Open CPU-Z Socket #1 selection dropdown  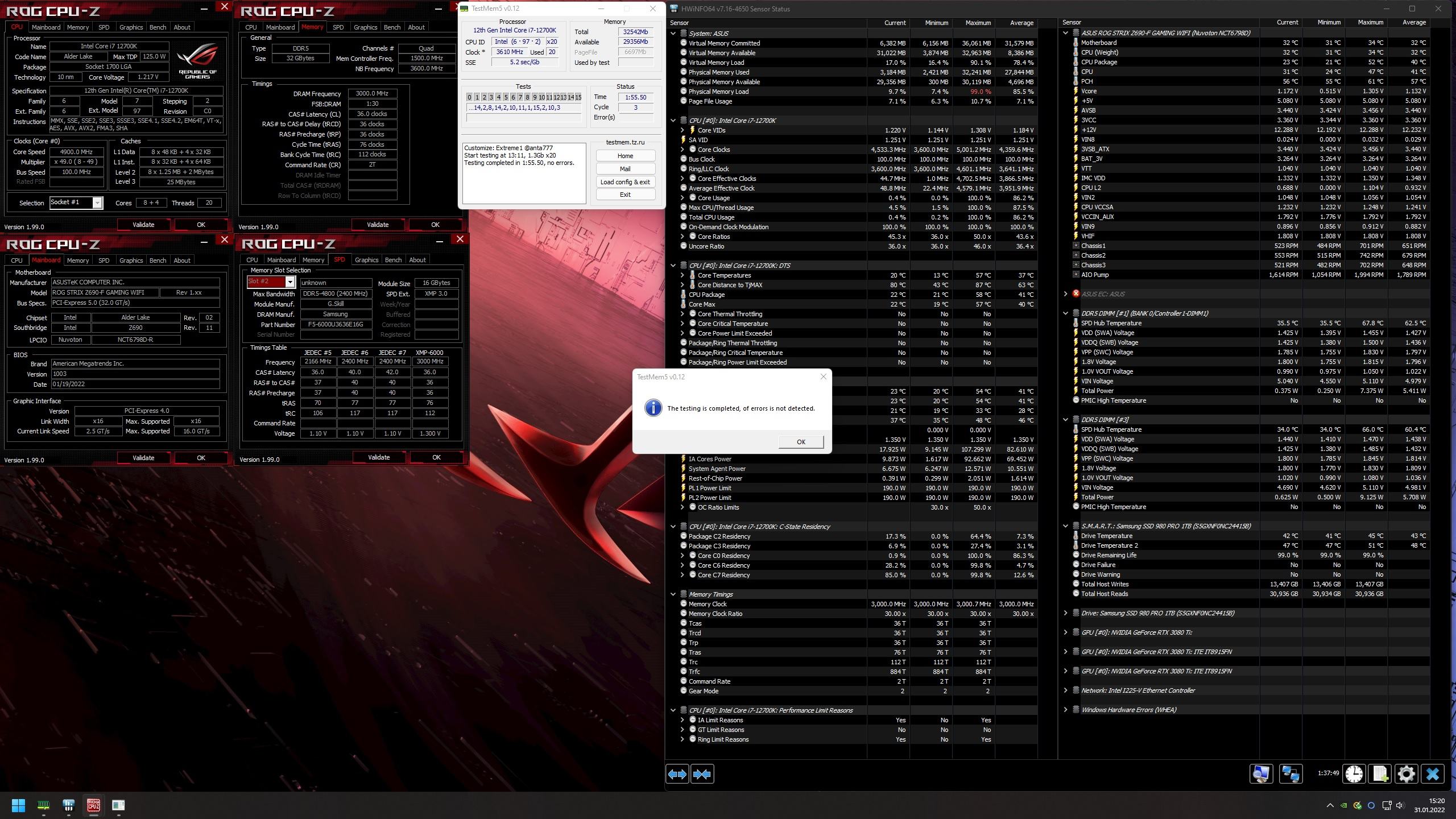point(97,202)
